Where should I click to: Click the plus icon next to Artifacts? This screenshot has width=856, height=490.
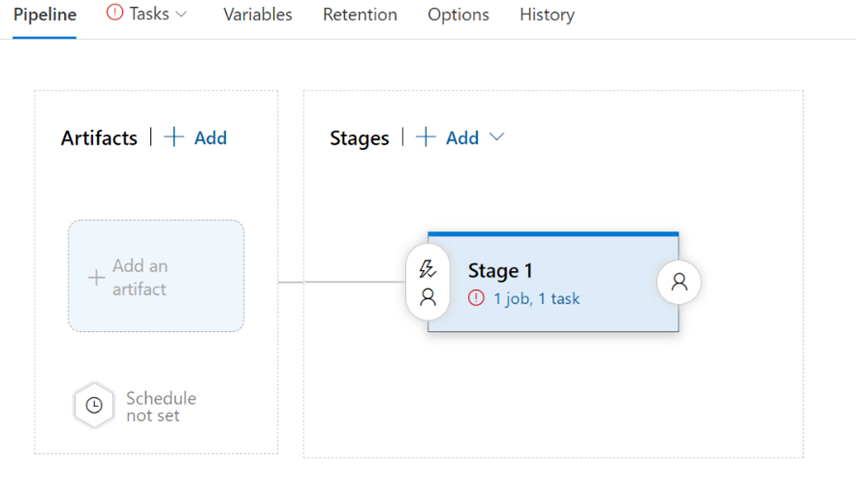pyautogui.click(x=174, y=138)
